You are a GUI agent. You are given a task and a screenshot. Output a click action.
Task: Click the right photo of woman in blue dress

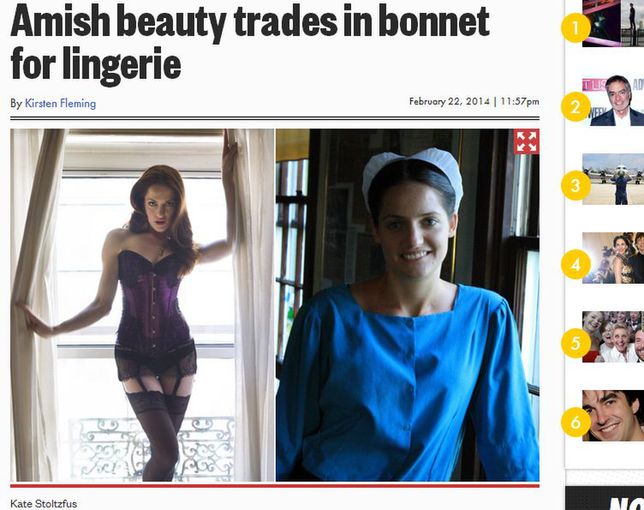(x=407, y=305)
